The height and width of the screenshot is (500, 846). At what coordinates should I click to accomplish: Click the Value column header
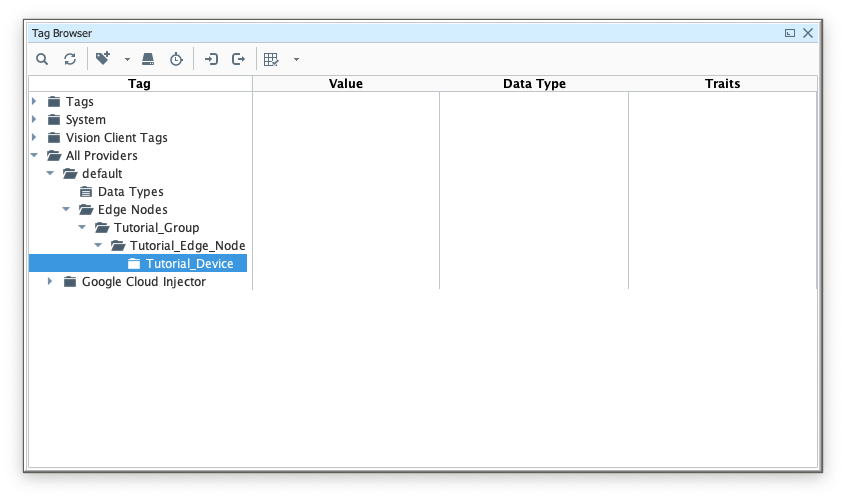tap(345, 84)
